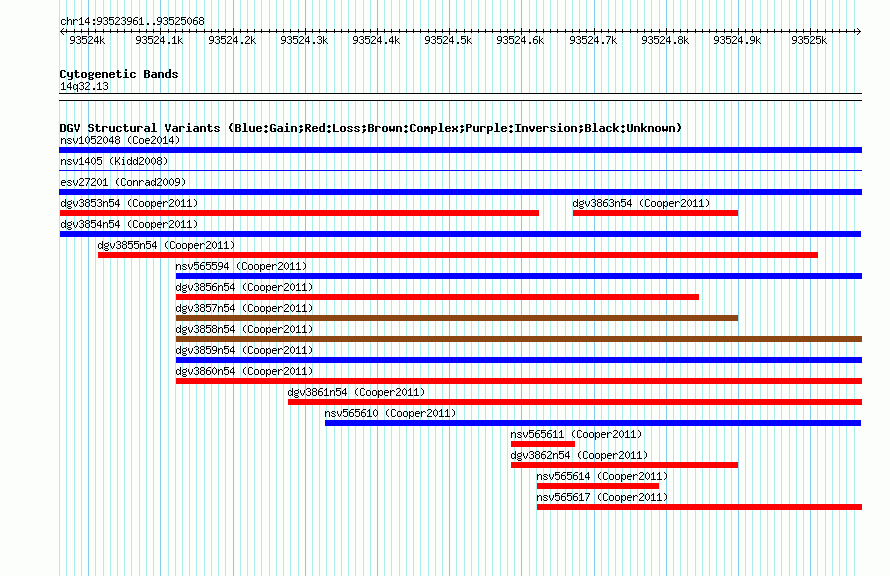Click the 93524.1k ruler mark
Viewport: 890px width, 576px height.
click(159, 40)
